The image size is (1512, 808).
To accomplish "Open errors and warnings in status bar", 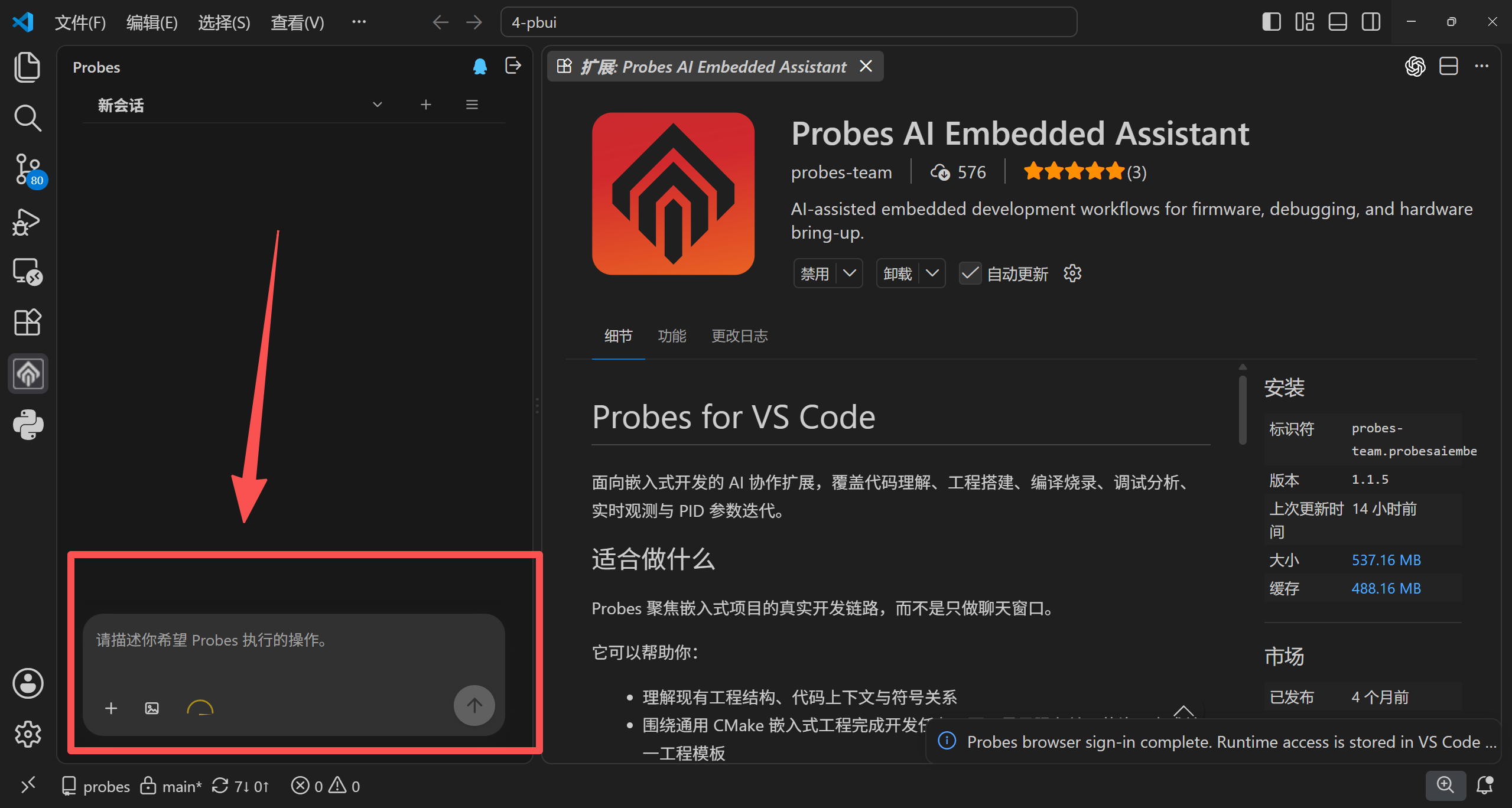I will [x=326, y=786].
